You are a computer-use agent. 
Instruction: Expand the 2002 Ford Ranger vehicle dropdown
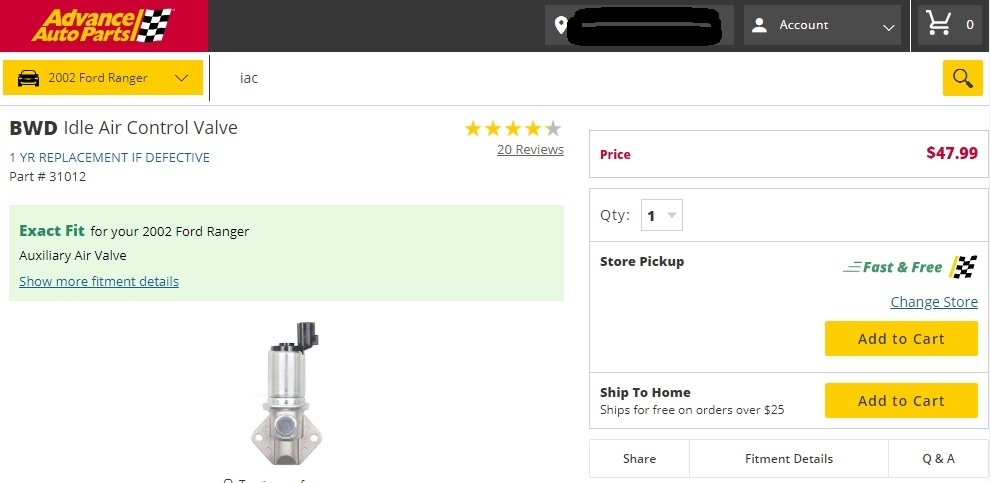click(x=181, y=78)
